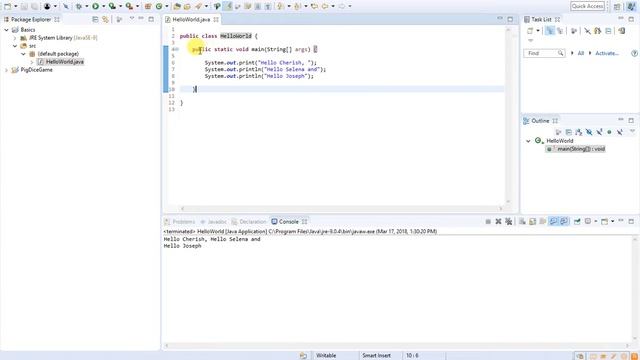Click the New file wizard toolbar icon
The image size is (640, 360).
(x=7, y=6)
